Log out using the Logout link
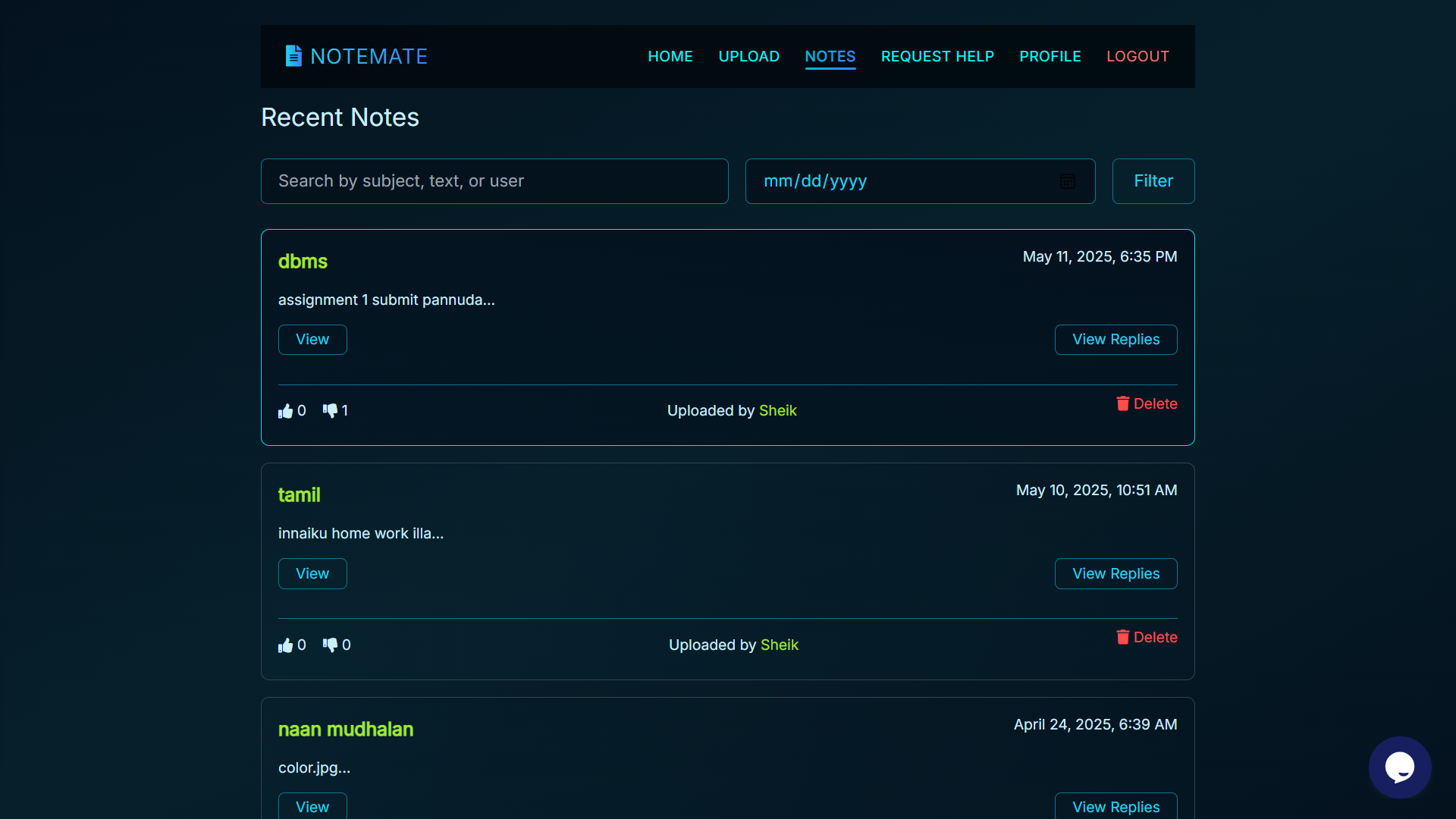The width and height of the screenshot is (1456, 819). click(1137, 56)
